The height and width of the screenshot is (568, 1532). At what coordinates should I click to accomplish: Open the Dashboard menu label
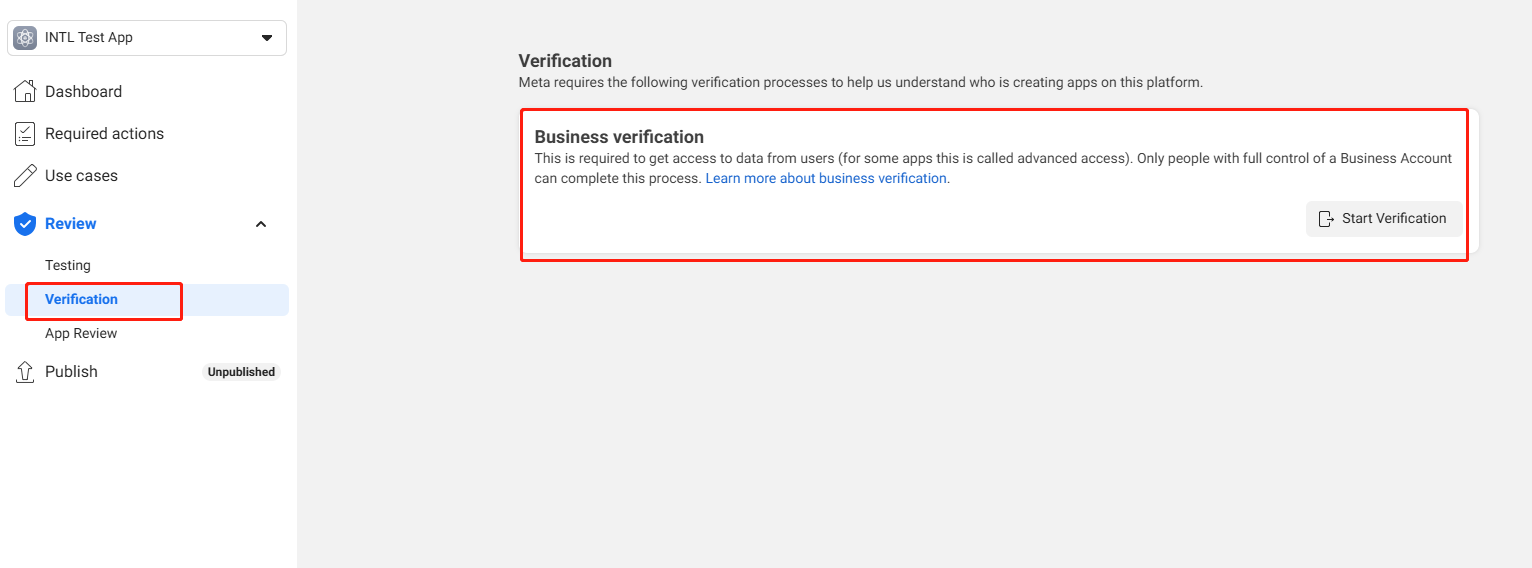point(83,92)
